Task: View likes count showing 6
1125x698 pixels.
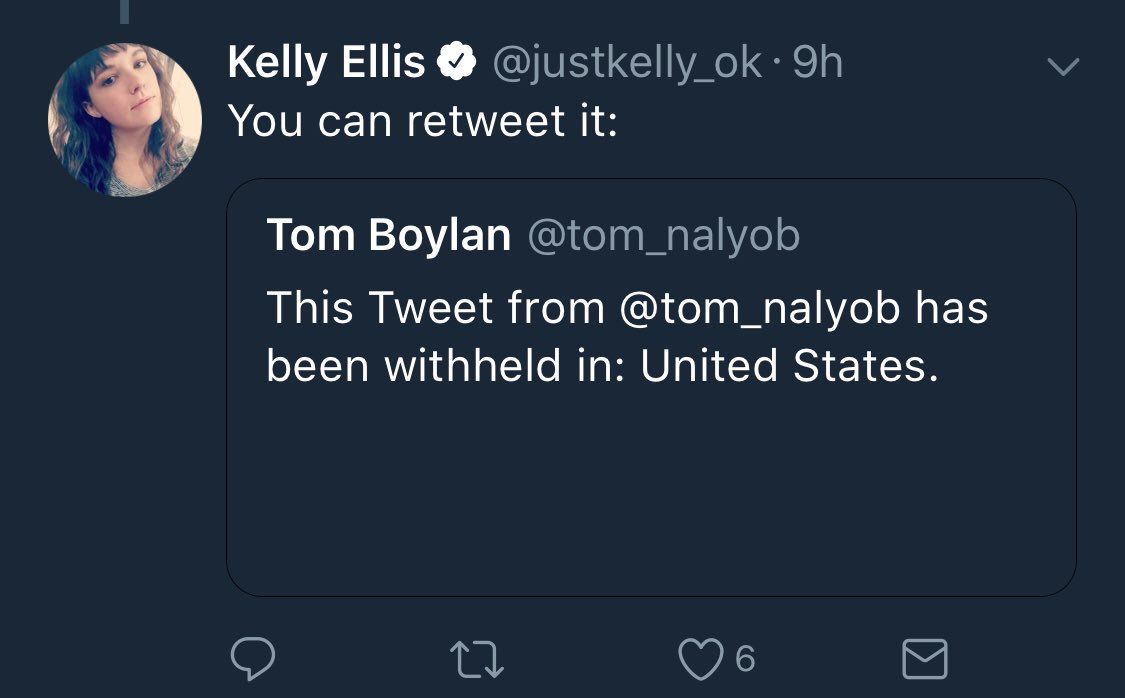Action: pyautogui.click(x=745, y=659)
